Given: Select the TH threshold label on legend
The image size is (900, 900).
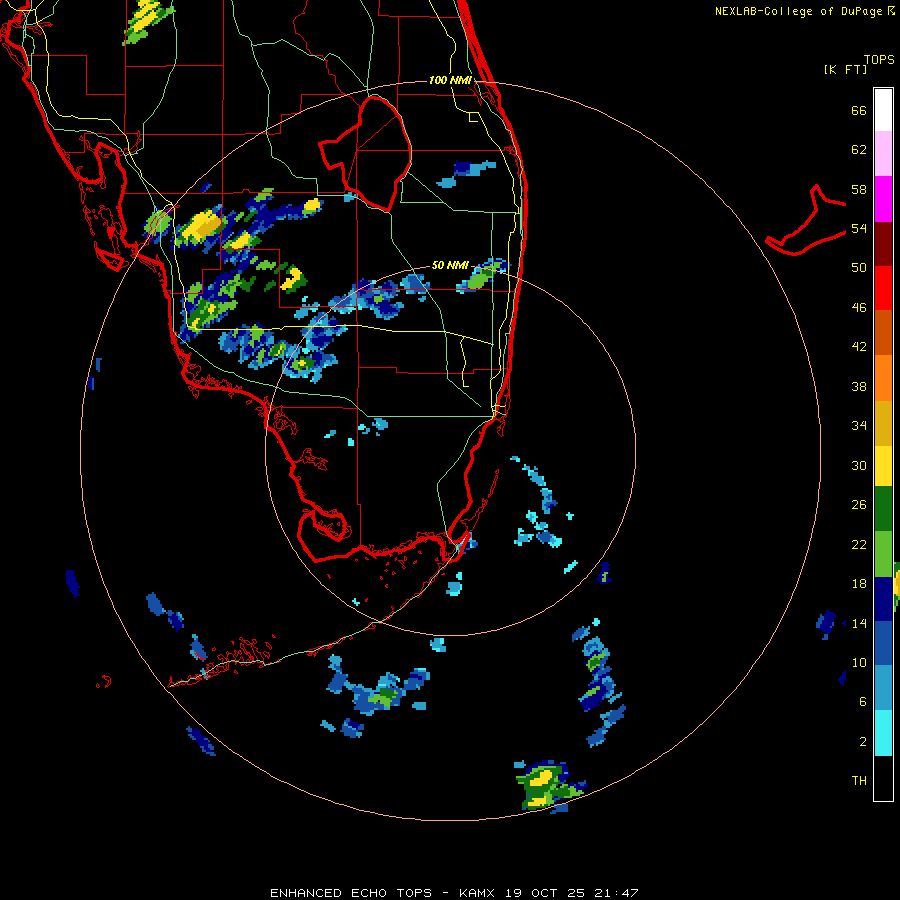Looking at the screenshot, I should pos(859,781).
